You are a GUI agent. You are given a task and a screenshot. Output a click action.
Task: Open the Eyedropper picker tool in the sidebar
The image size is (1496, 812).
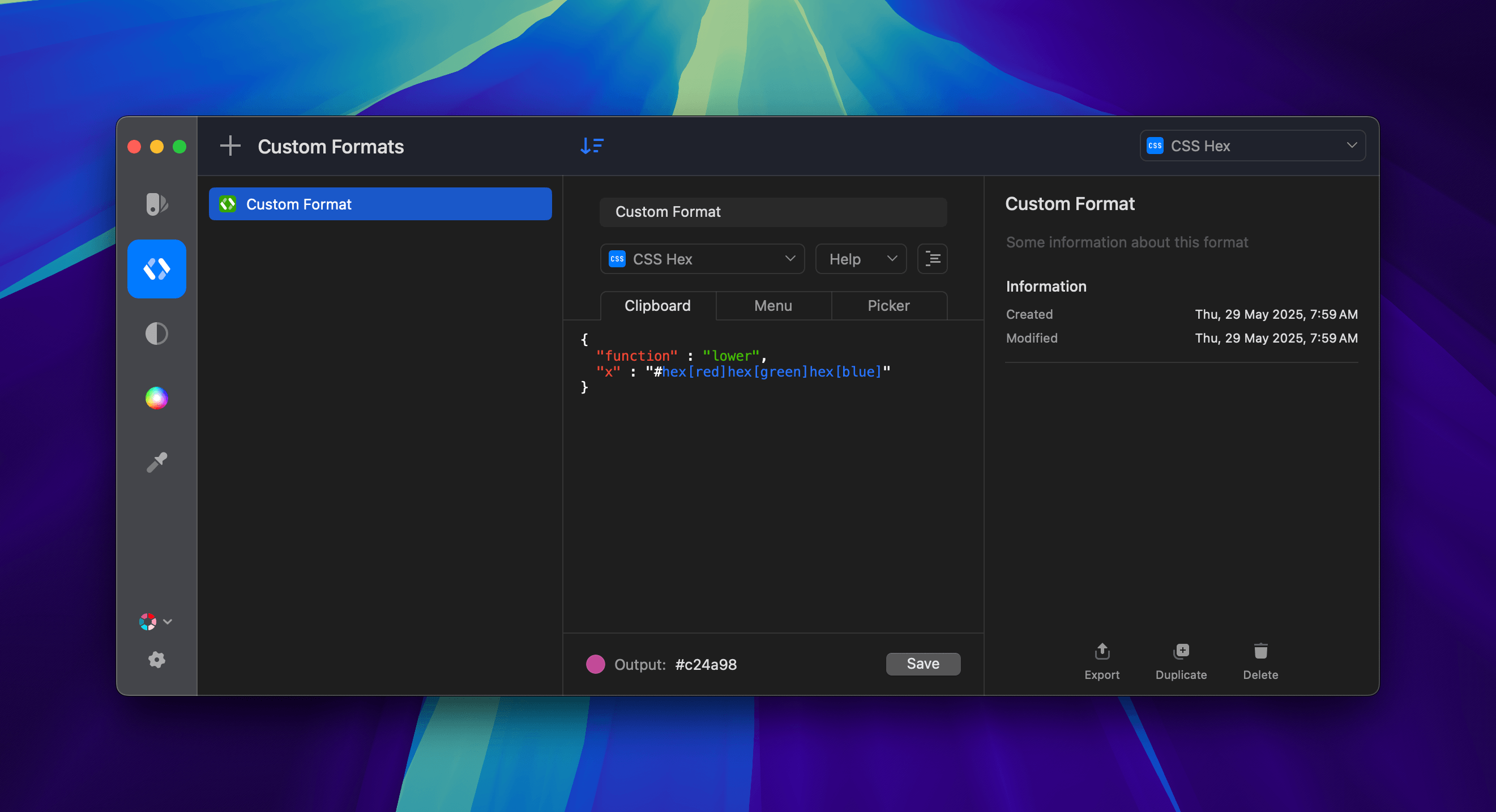(156, 460)
